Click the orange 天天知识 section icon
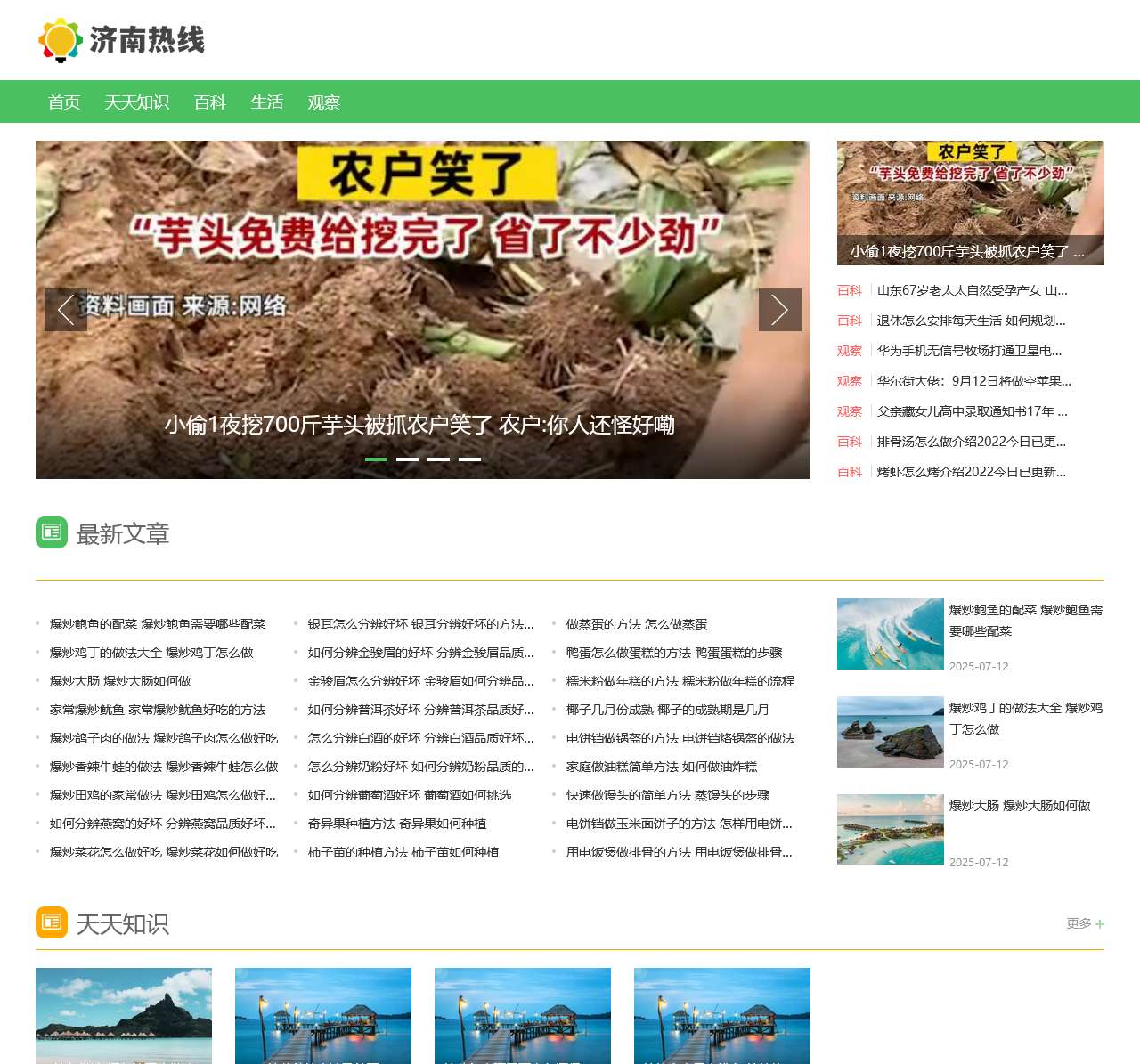Image resolution: width=1140 pixels, height=1064 pixels. pos(52,922)
